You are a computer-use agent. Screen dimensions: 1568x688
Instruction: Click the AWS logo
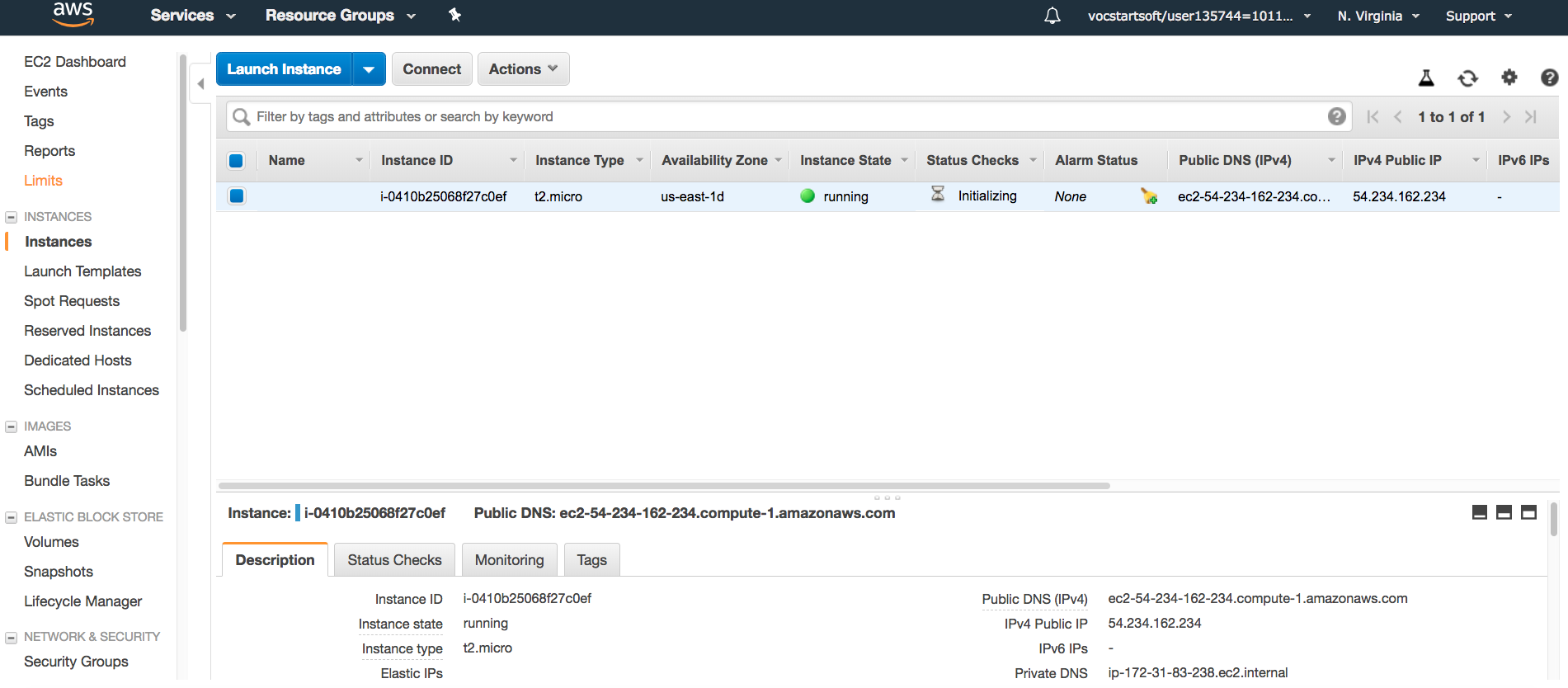click(73, 14)
